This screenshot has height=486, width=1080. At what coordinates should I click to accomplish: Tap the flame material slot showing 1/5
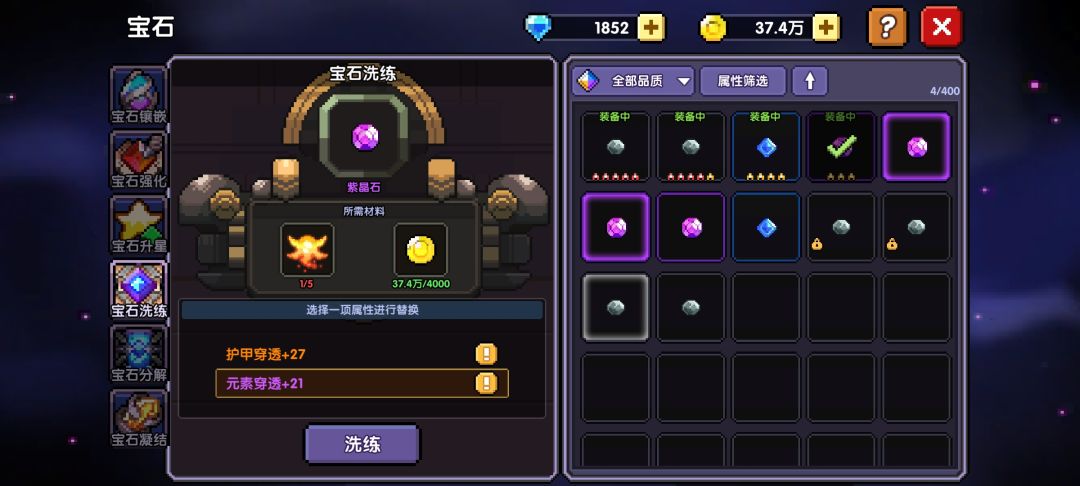307,249
